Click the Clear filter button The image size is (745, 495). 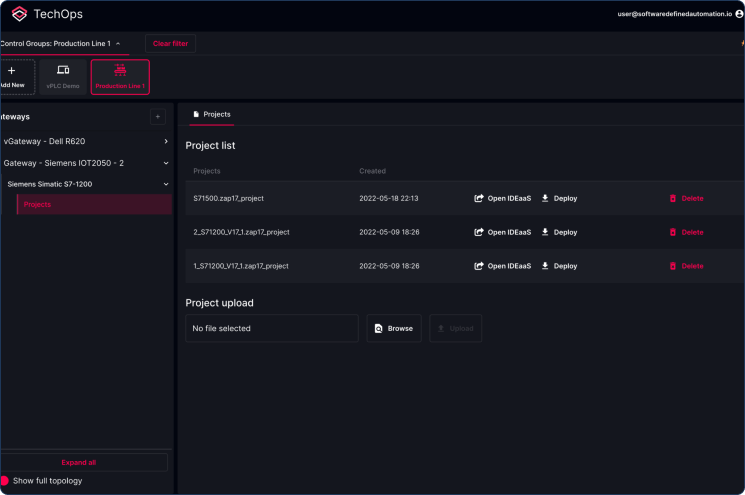[171, 44]
